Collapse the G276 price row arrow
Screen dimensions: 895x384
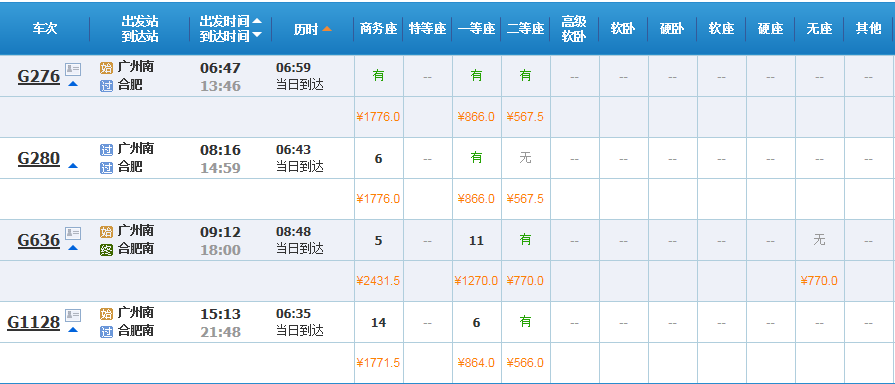pos(73,84)
